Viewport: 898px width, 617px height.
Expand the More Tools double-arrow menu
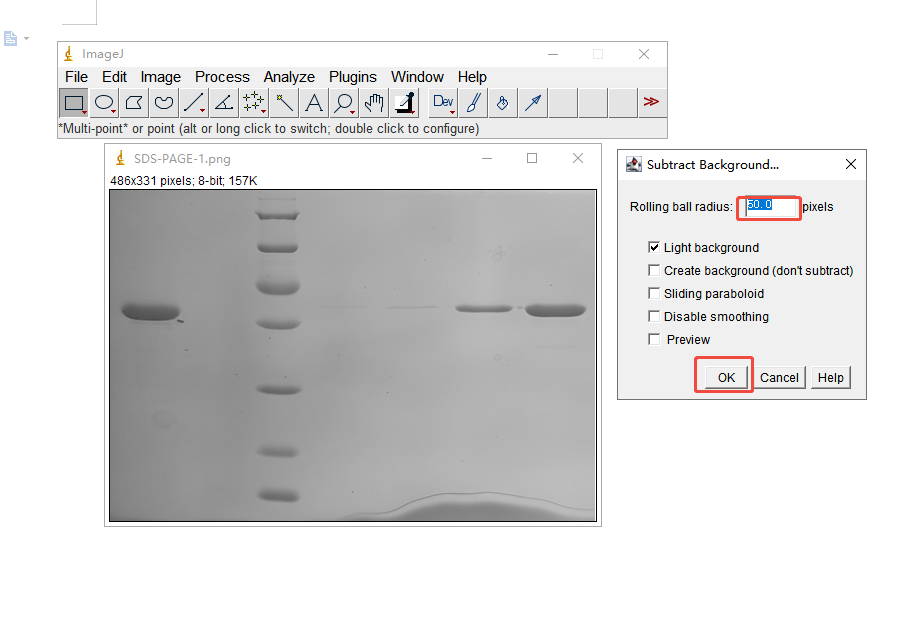651,102
